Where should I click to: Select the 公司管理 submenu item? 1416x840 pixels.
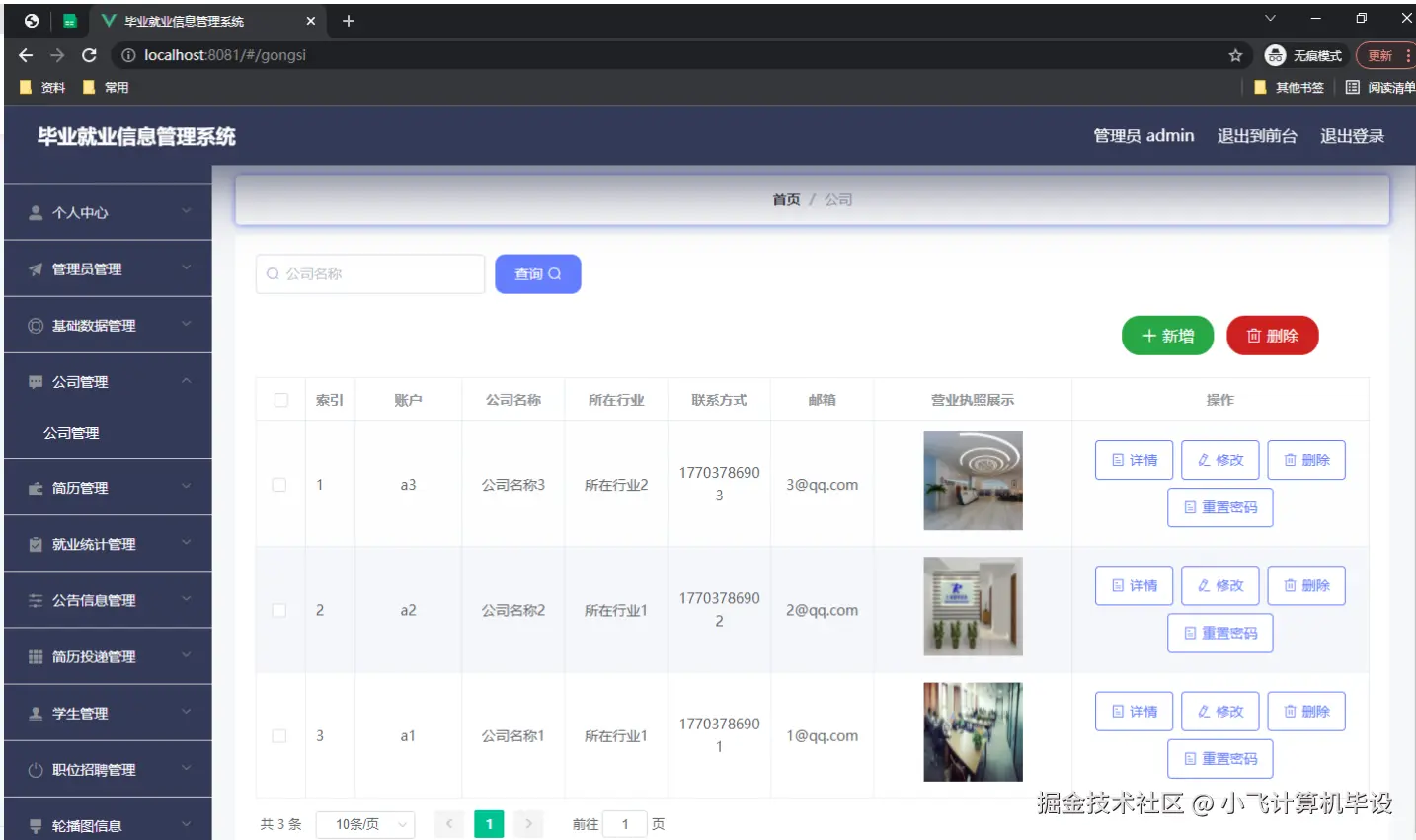click(71, 433)
